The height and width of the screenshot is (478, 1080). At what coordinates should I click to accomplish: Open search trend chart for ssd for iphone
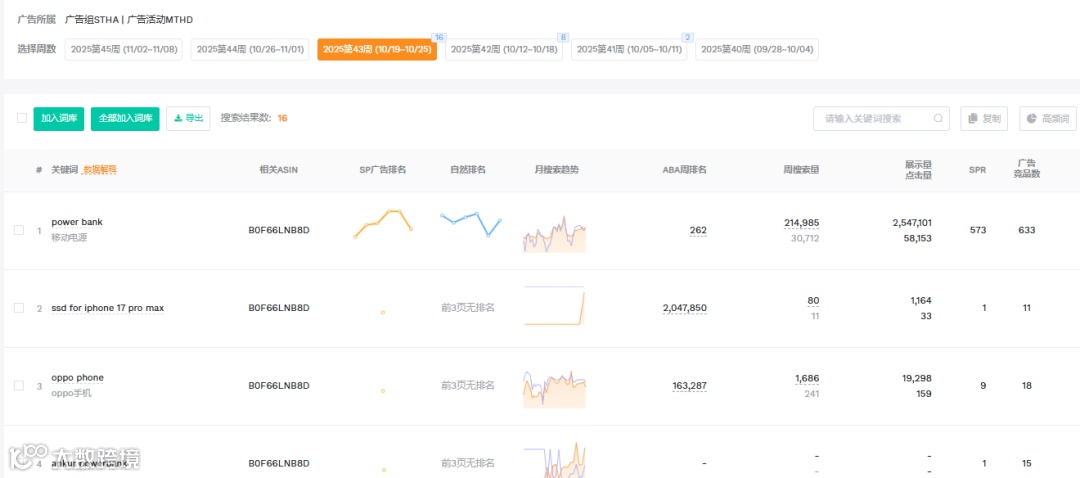(555, 306)
